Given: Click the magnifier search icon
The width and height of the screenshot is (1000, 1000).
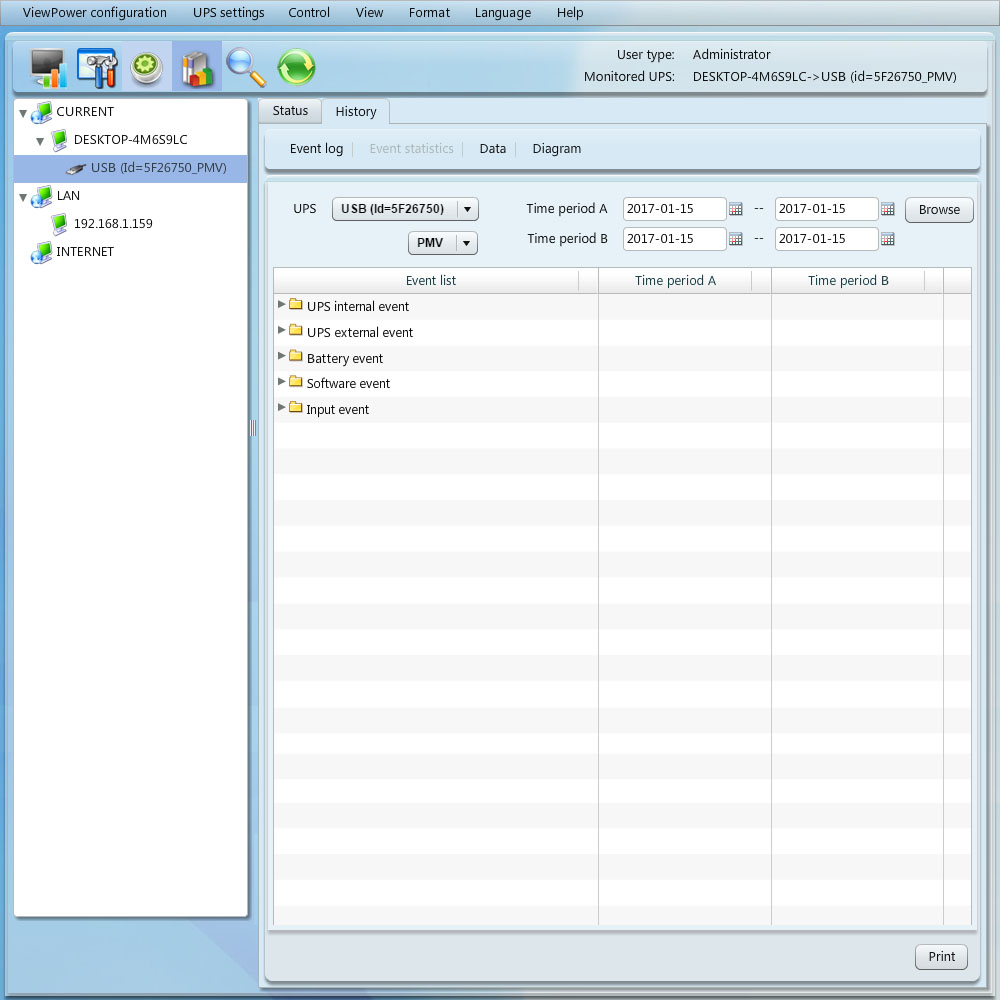Looking at the screenshot, I should [246, 67].
